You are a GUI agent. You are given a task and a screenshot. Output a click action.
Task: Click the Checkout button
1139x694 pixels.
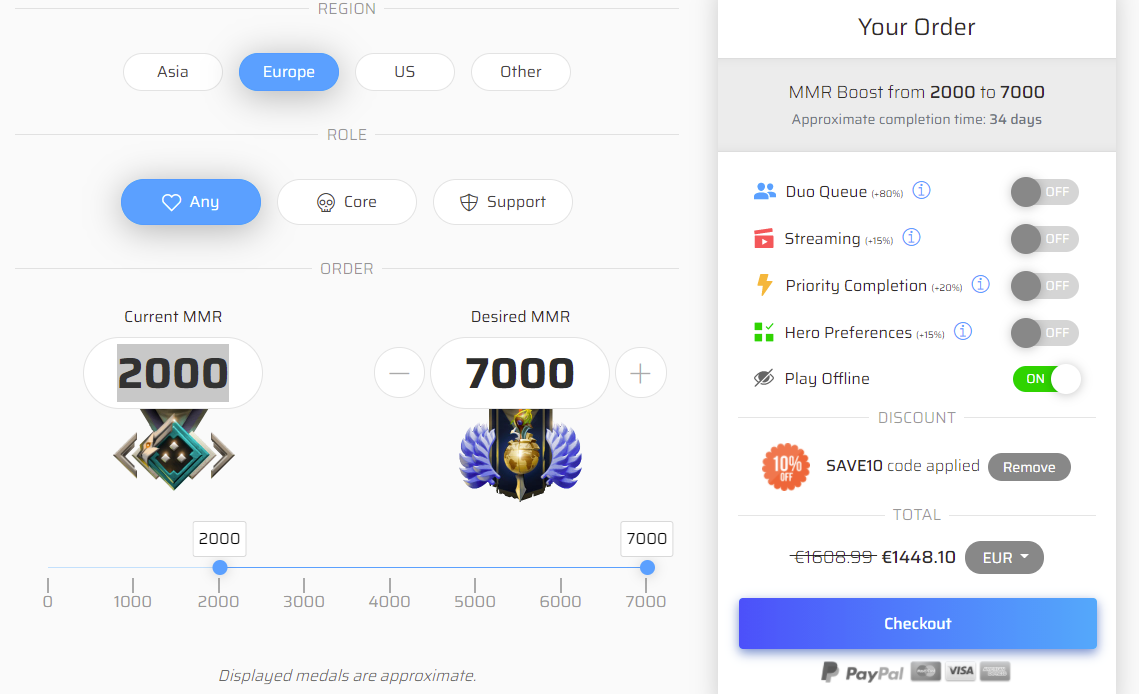coord(917,624)
